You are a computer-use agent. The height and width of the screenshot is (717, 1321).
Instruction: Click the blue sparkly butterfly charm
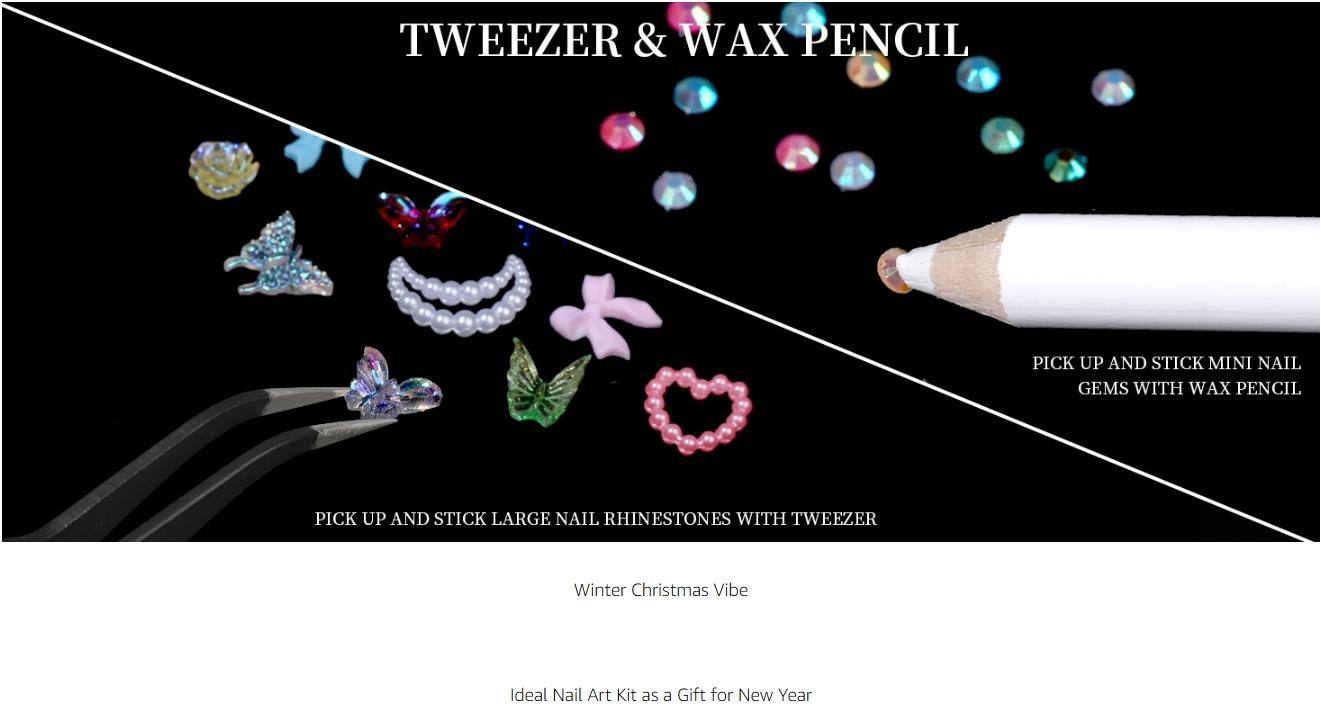(x=277, y=255)
